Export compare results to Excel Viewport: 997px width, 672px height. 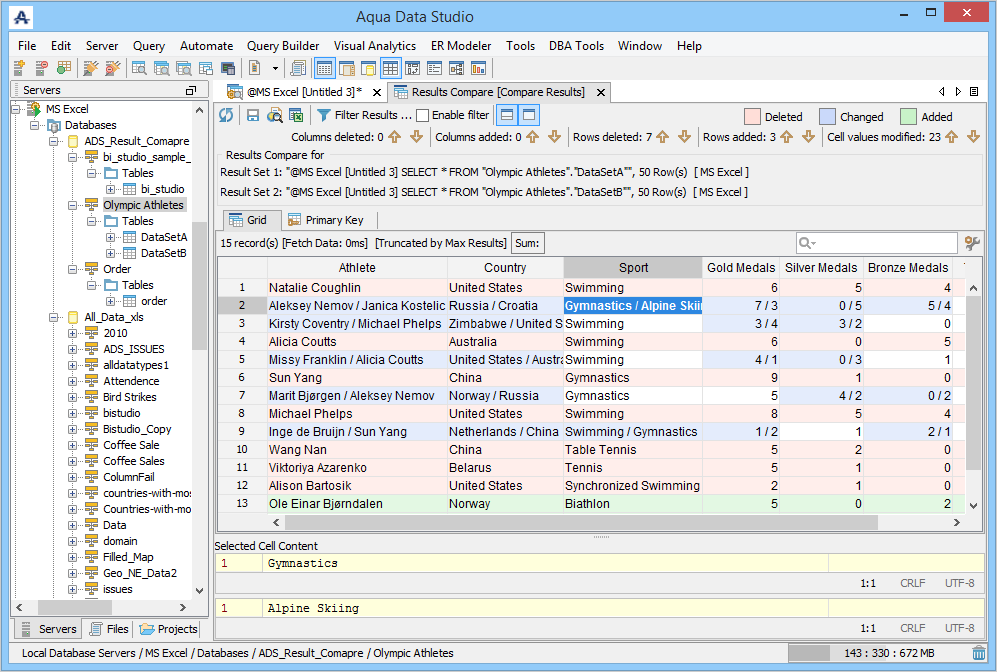295,115
